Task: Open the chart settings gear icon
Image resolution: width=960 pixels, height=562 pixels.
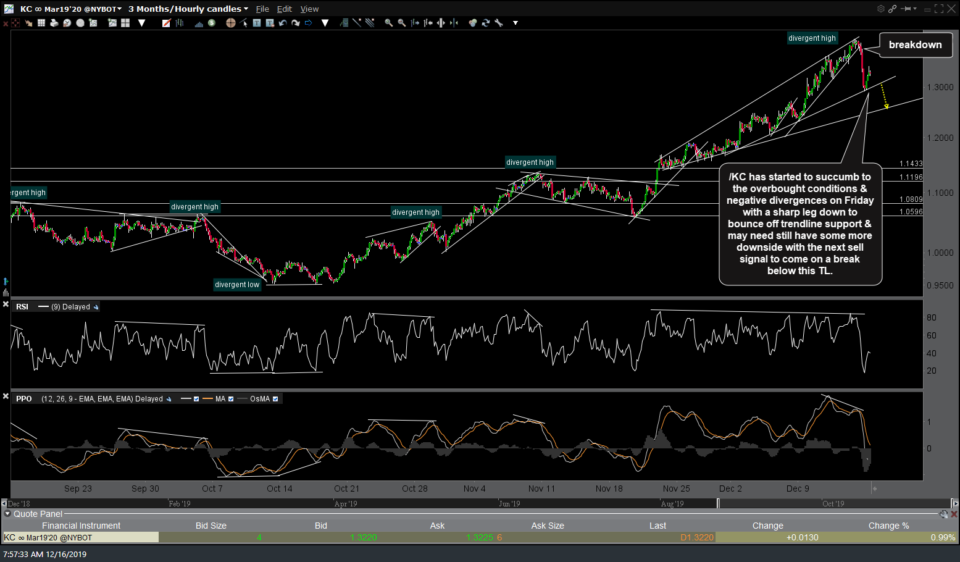Action: pyautogui.click(x=882, y=8)
